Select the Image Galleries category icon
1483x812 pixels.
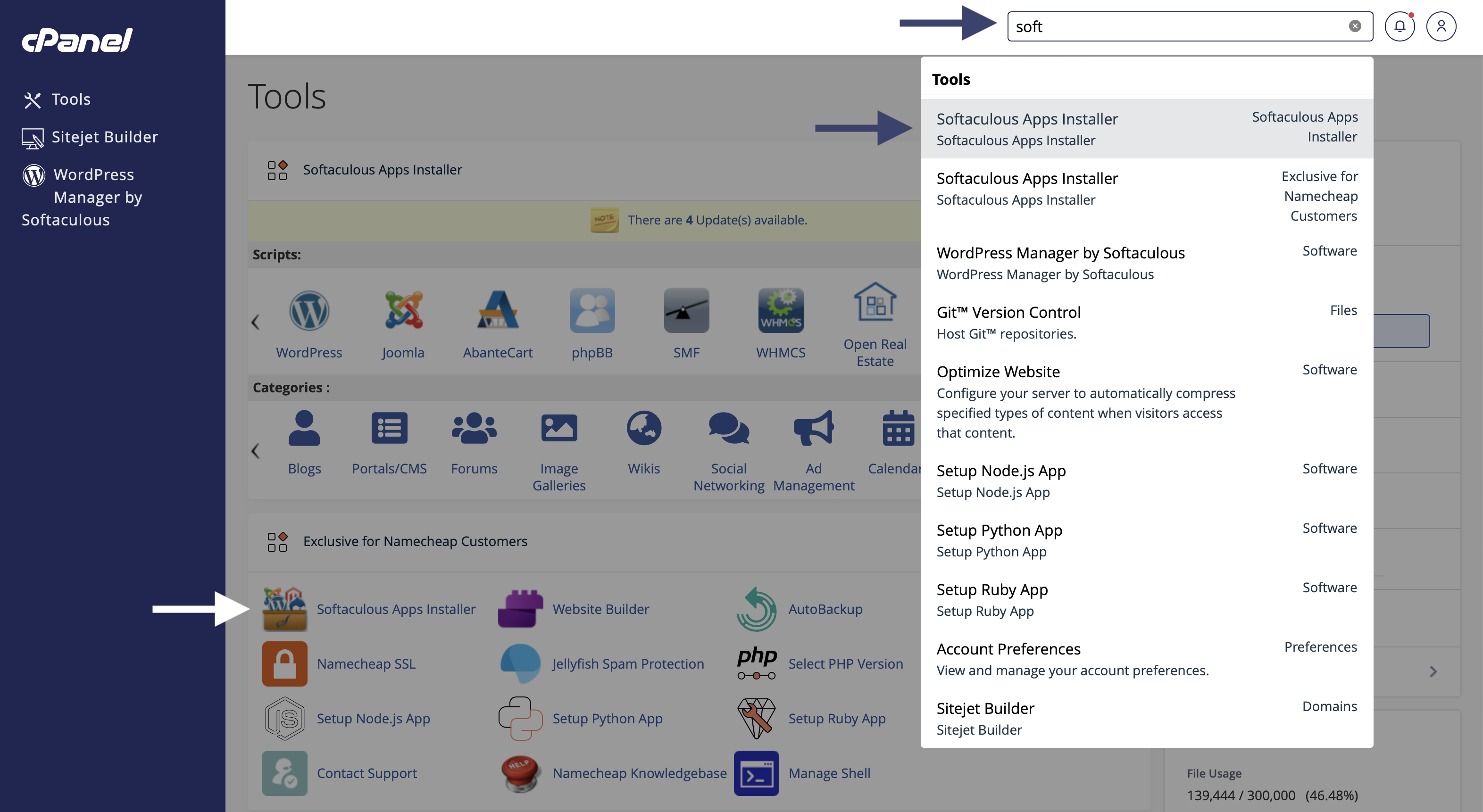point(558,429)
